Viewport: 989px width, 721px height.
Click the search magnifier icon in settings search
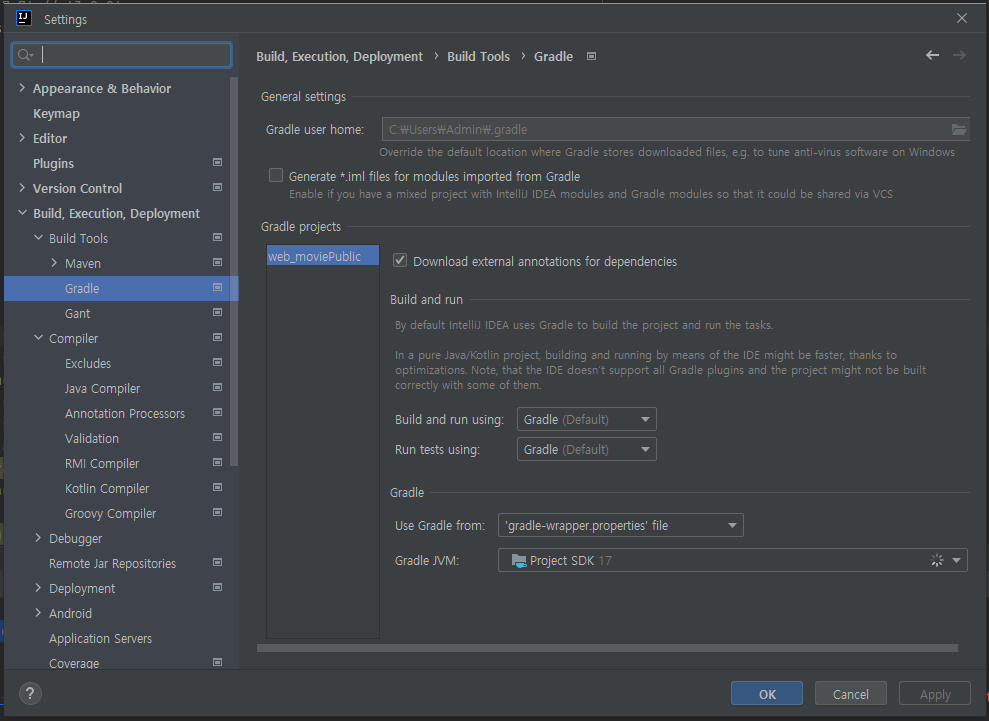pyautogui.click(x=25, y=56)
